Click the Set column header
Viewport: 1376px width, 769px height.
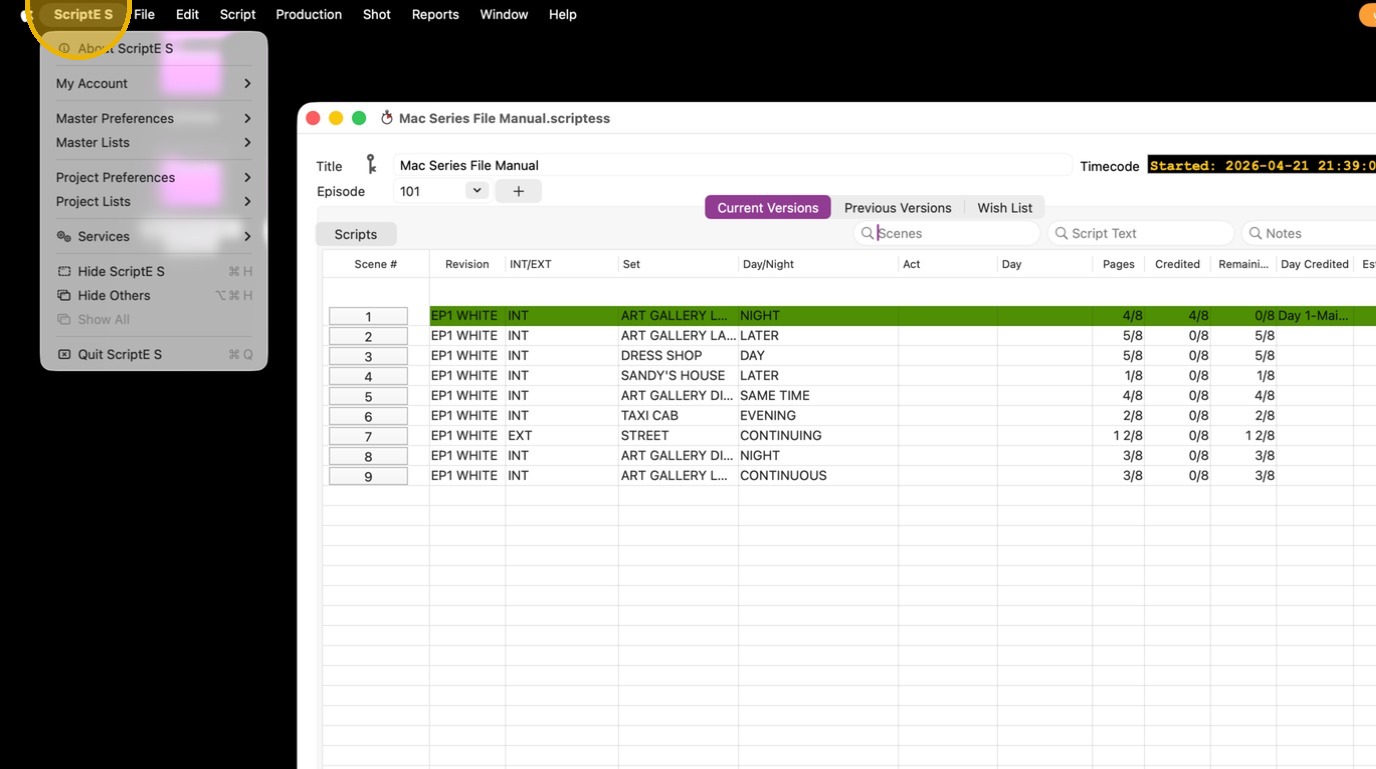(x=678, y=264)
